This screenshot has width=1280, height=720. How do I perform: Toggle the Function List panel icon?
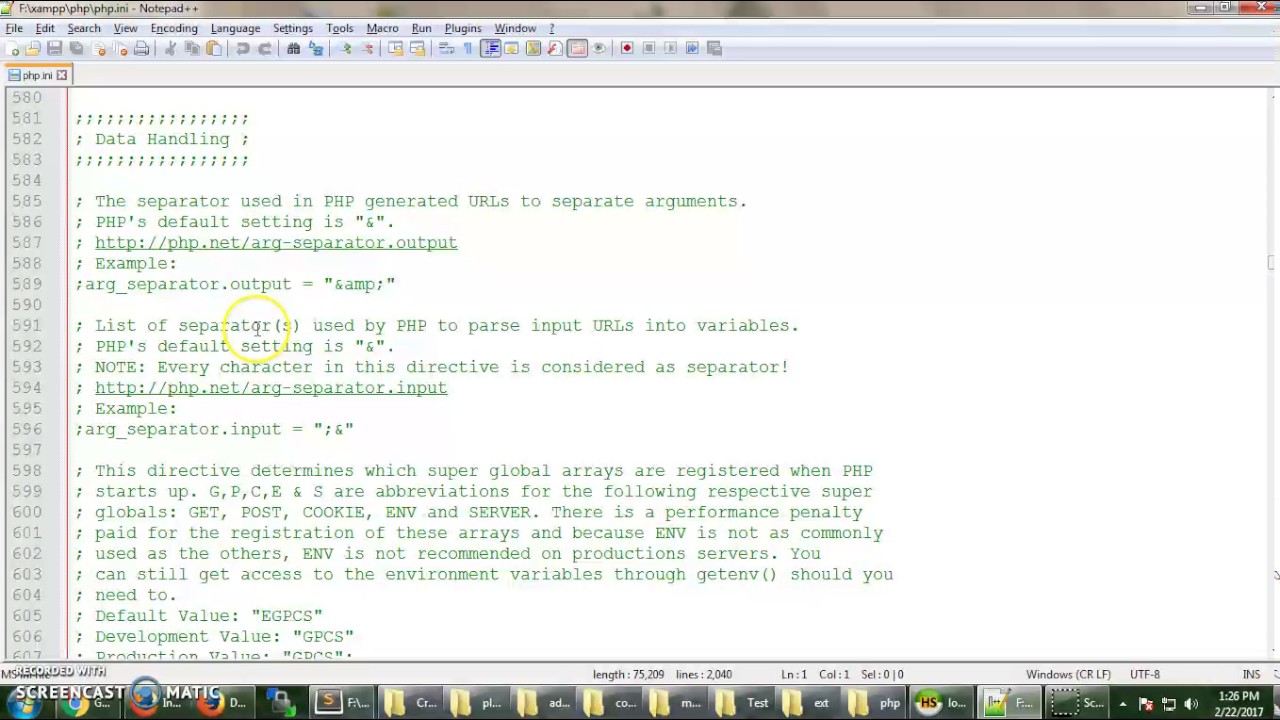pos(555,48)
